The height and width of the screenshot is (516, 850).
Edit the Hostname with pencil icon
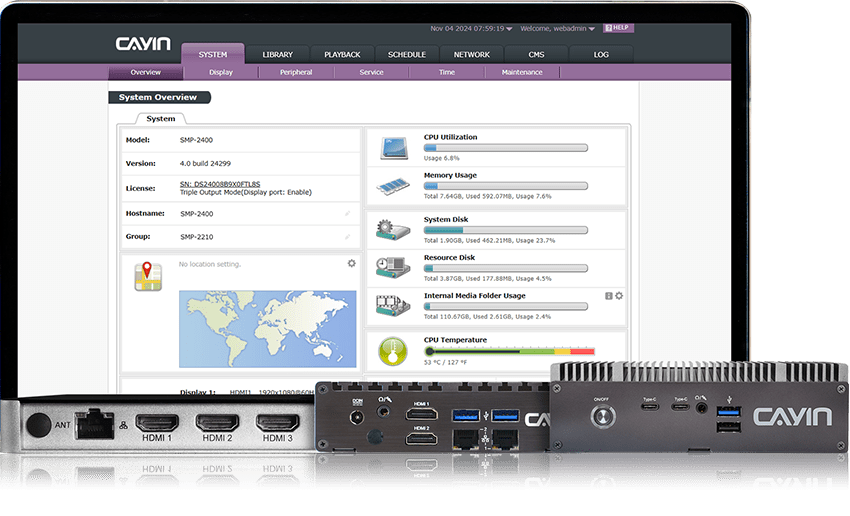(348, 214)
